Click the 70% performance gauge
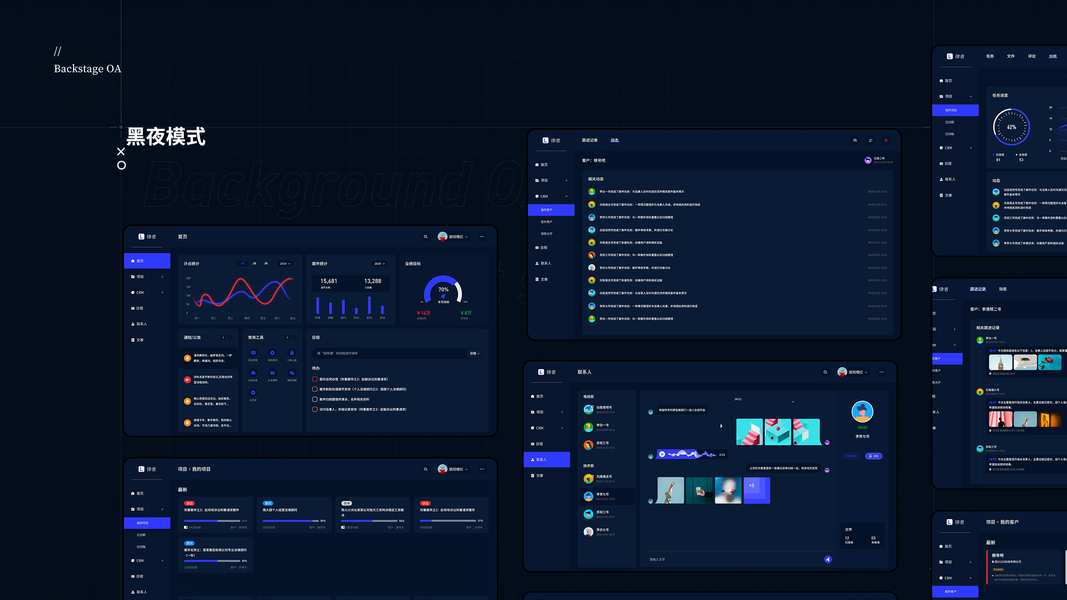 [443, 291]
